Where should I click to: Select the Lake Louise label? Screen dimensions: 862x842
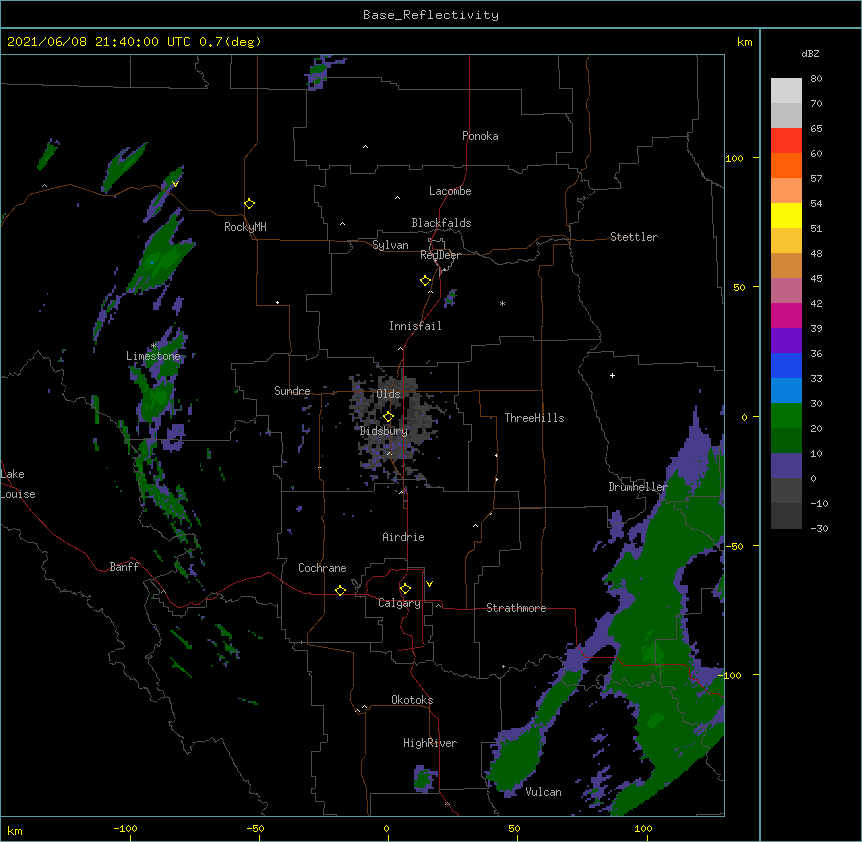[18, 484]
